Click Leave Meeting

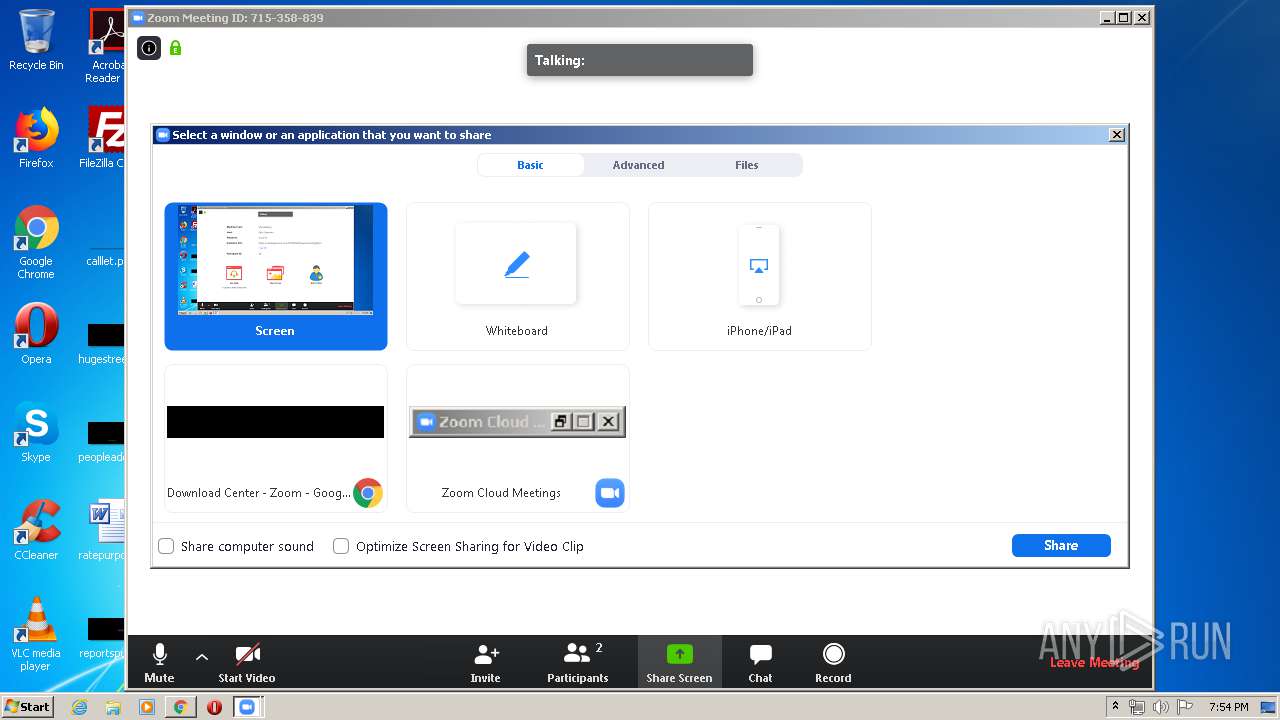click(x=1094, y=662)
